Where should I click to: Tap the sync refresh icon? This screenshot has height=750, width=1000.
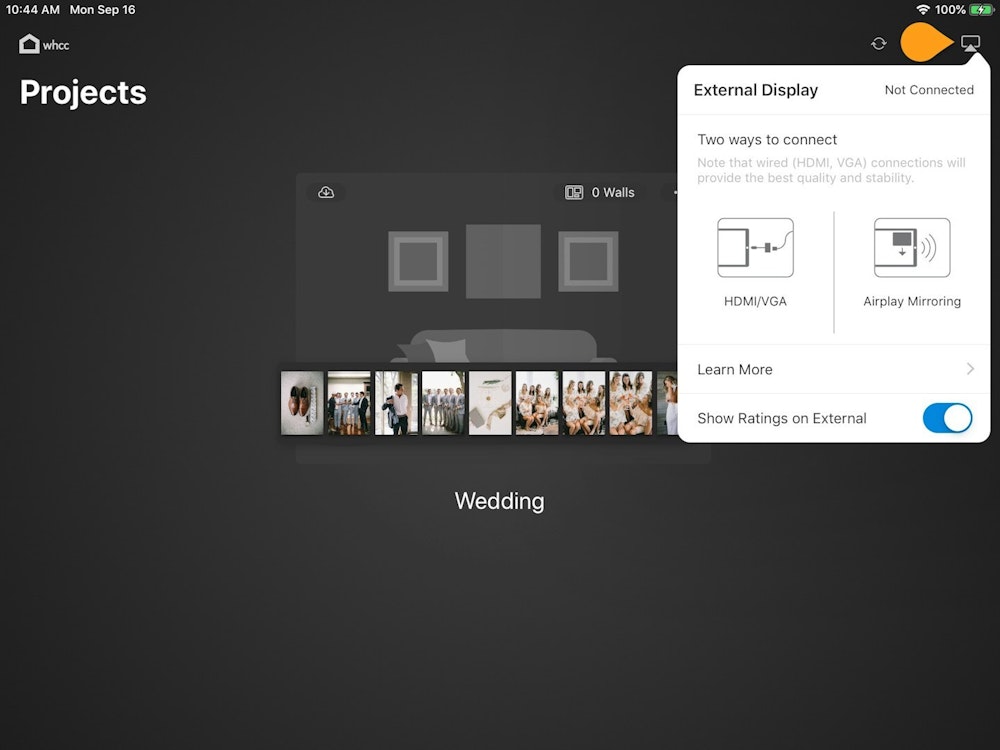coord(878,43)
